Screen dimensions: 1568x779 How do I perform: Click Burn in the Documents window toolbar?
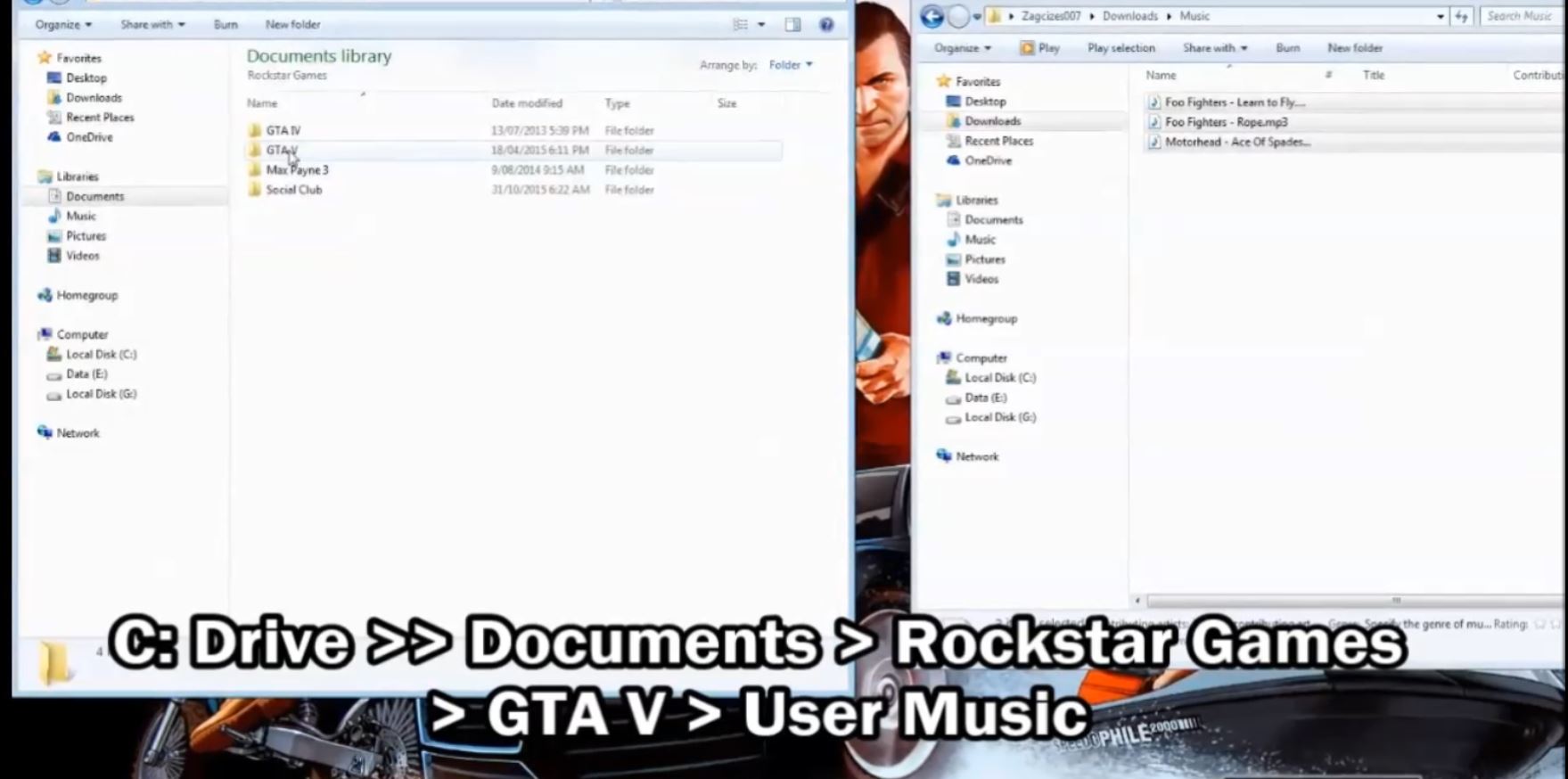click(226, 24)
